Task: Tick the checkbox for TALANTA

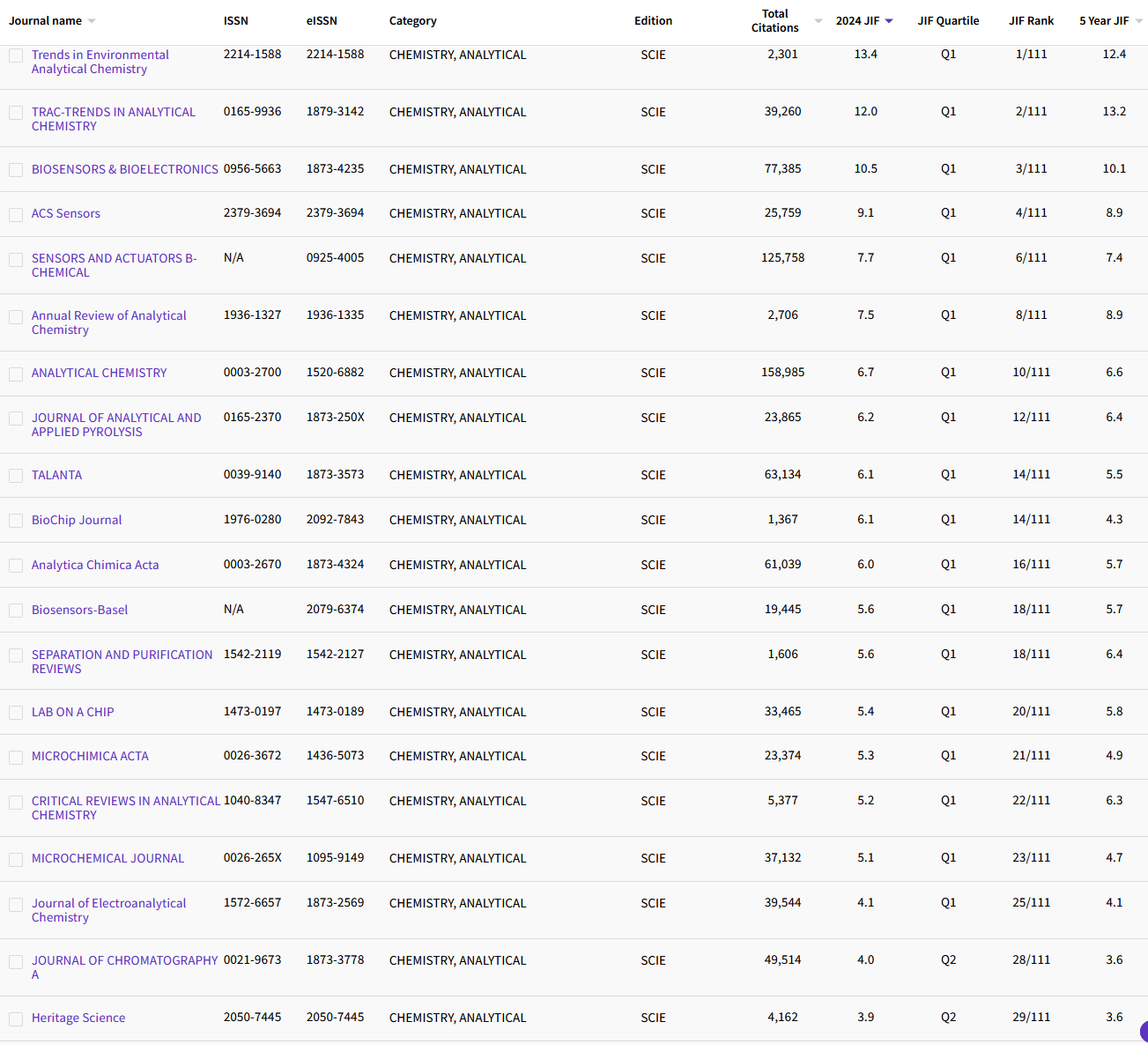Action: point(16,476)
